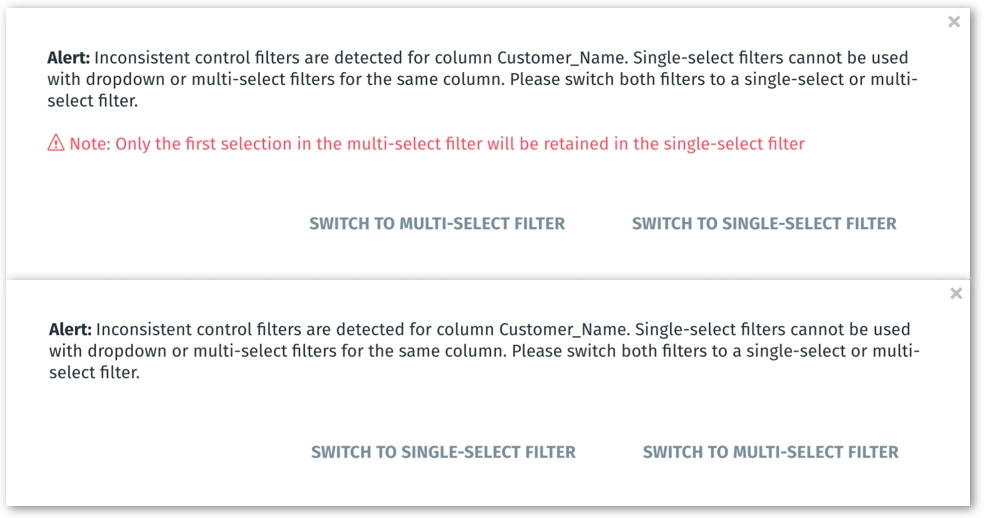The image size is (984, 518).
Task: Click Customer_Name in the first alert message
Action: tap(562, 58)
